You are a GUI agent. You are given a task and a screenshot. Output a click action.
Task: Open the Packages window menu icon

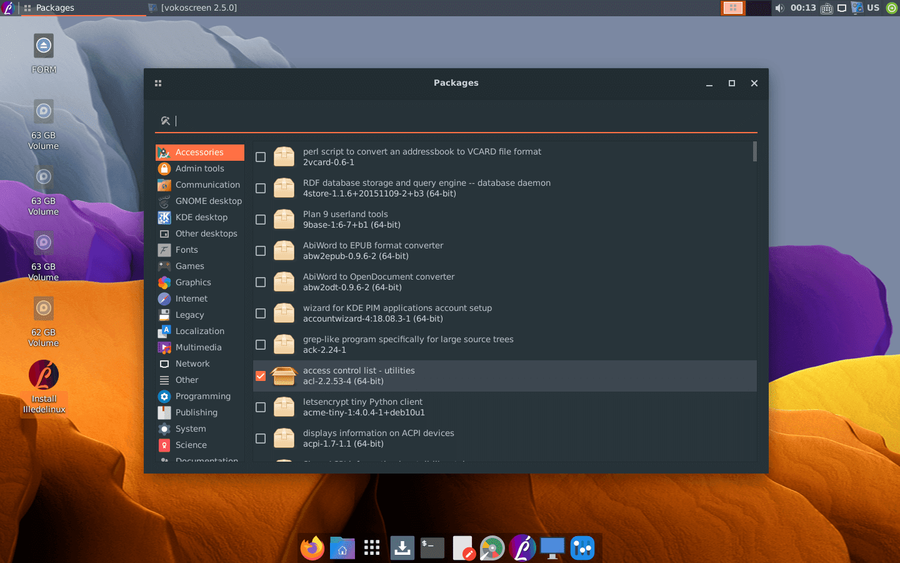158,83
